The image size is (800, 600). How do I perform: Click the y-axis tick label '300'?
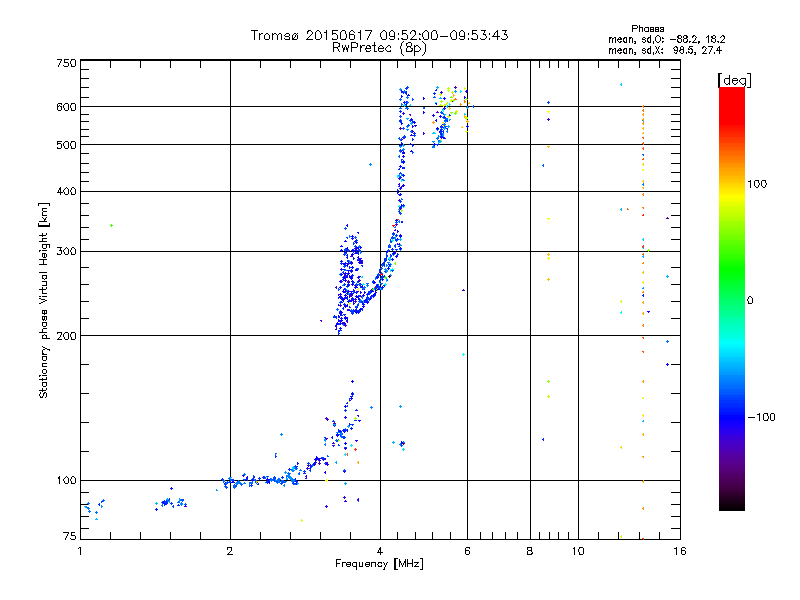[x=66, y=252]
